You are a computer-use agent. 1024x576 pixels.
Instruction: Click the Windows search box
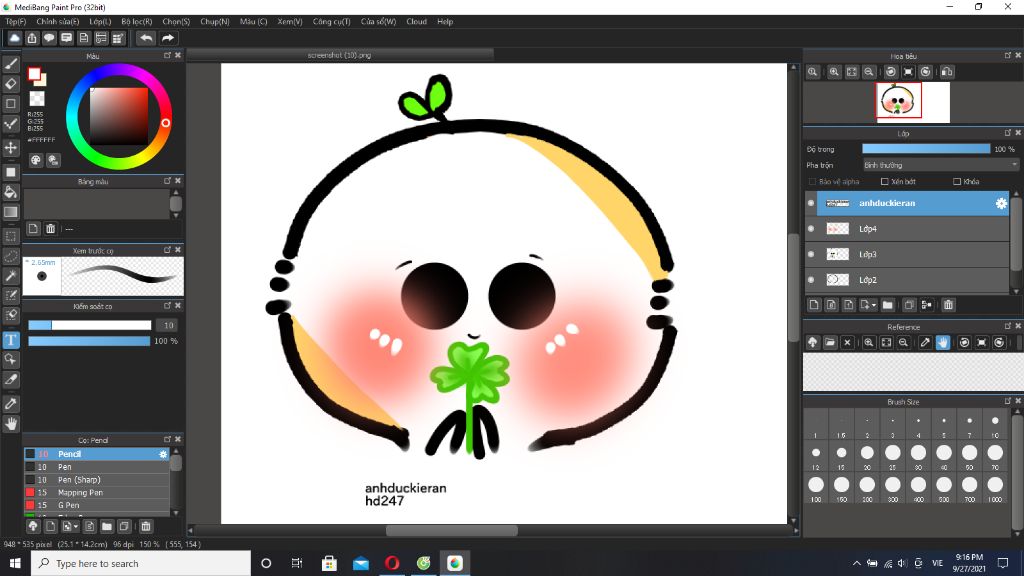tap(140, 563)
